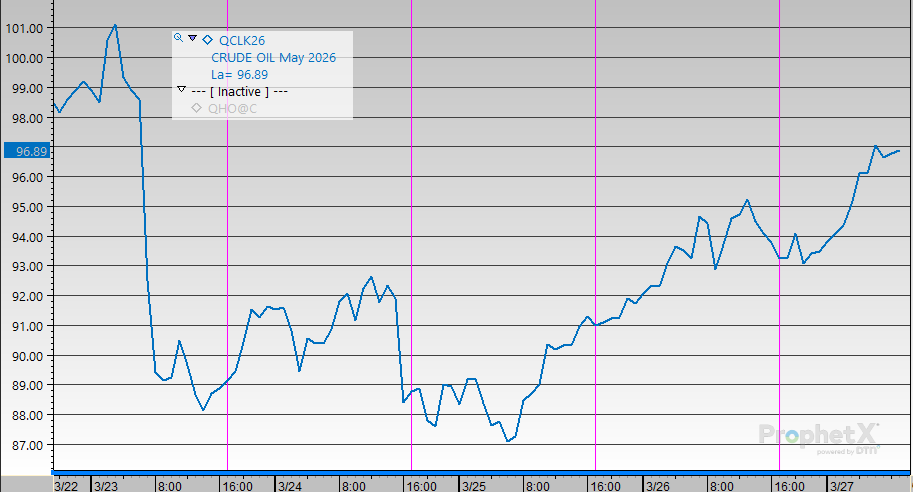The image size is (913, 492).
Task: Click the CRUDE OIL May 2026 description
Action: click(x=273, y=57)
